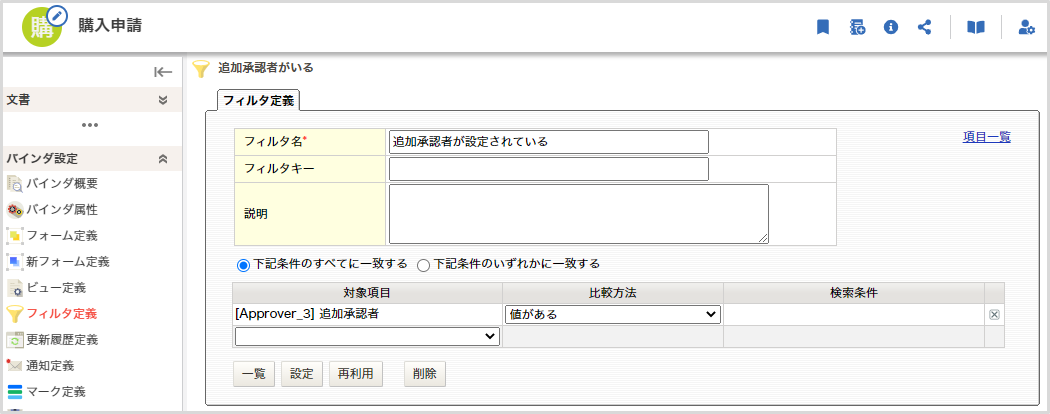Click the 購入申請 application logo icon
The height and width of the screenshot is (414, 1050).
(44, 26)
